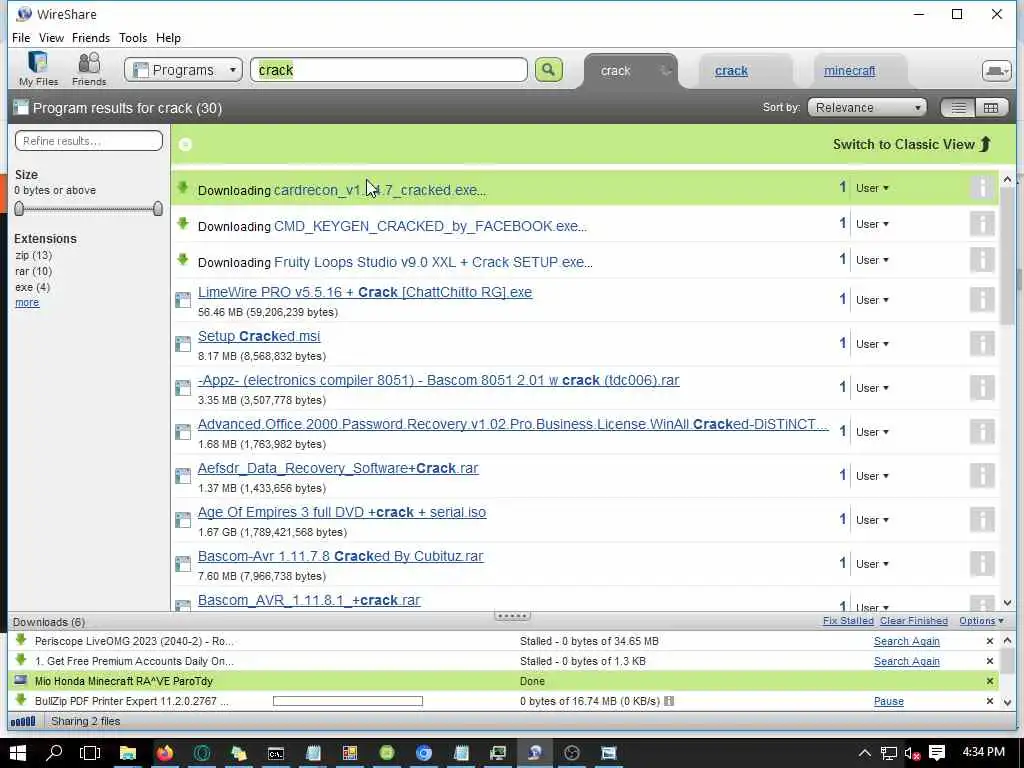
Task: Open User dropdown for Setup Cracked.msi row
Action: point(872,344)
